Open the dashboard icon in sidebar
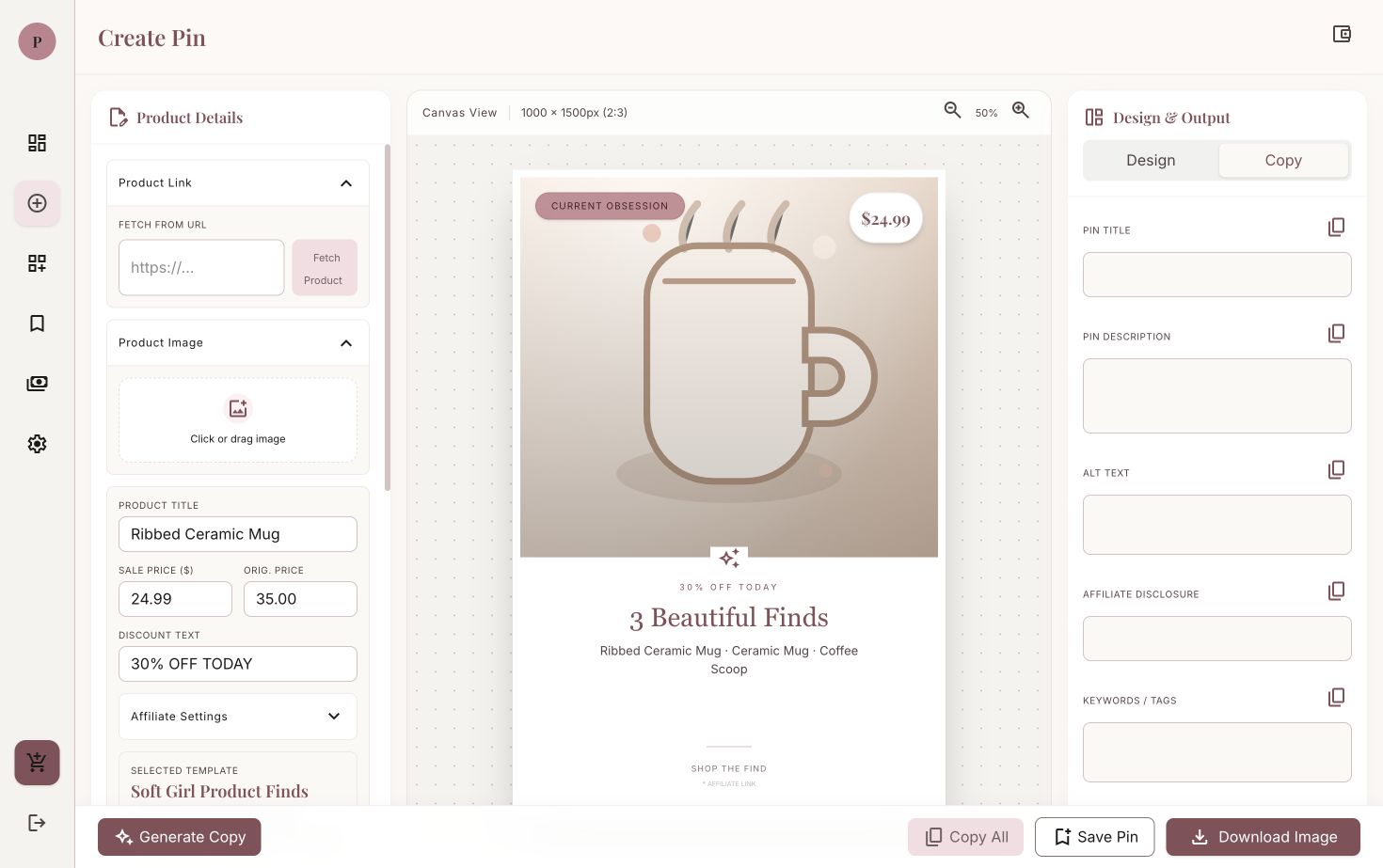Image resolution: width=1383 pixels, height=868 pixels. point(37,143)
